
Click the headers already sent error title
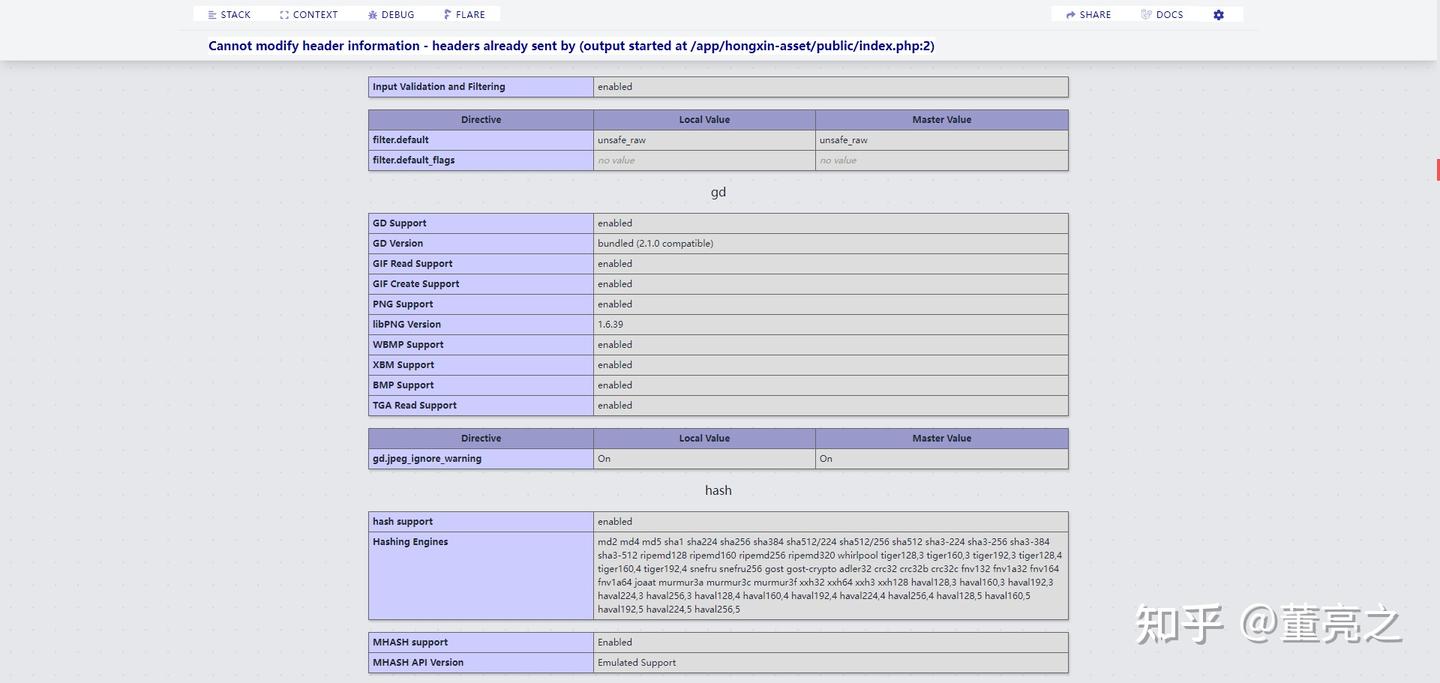point(571,44)
